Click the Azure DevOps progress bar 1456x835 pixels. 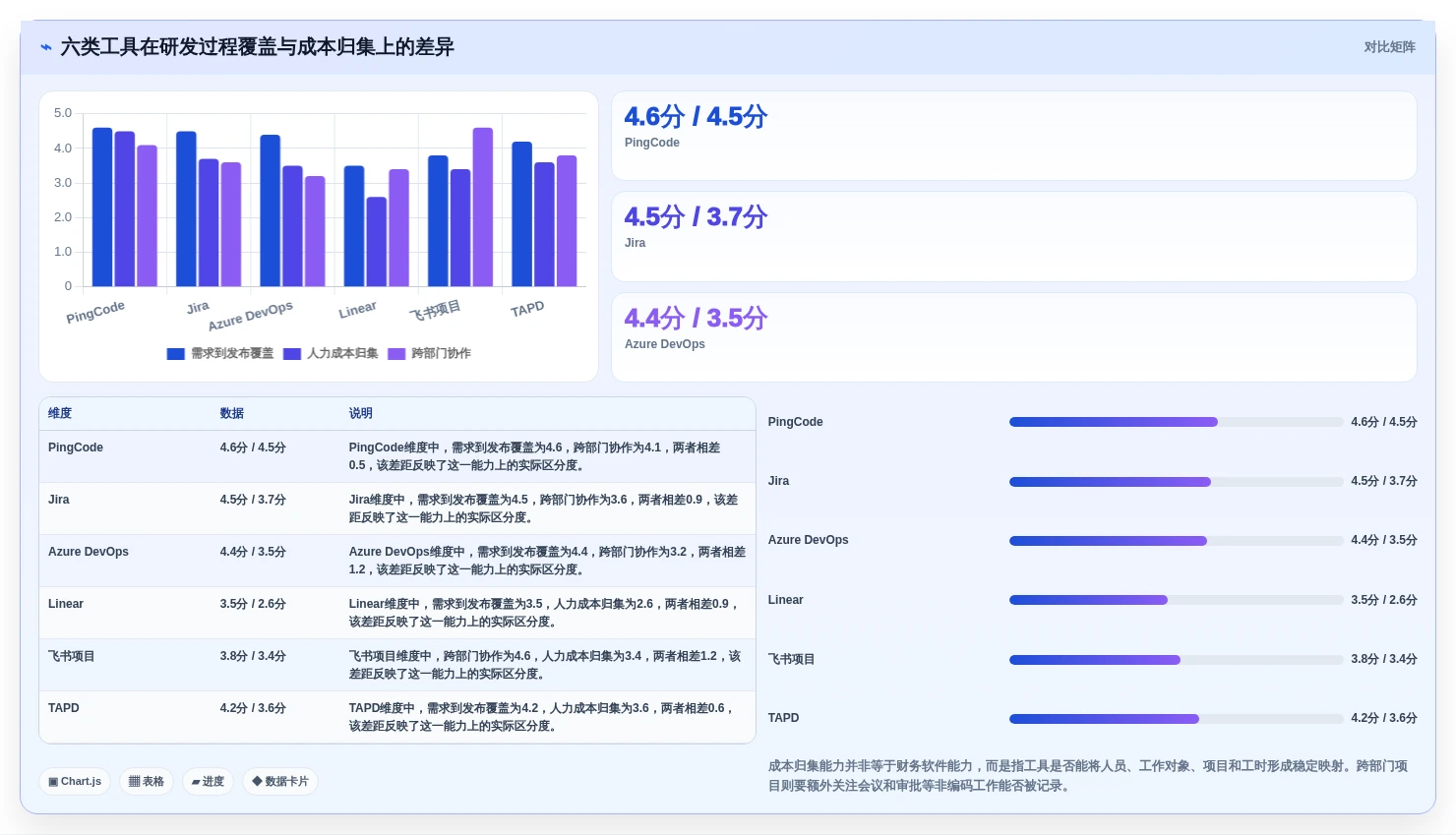point(1176,541)
